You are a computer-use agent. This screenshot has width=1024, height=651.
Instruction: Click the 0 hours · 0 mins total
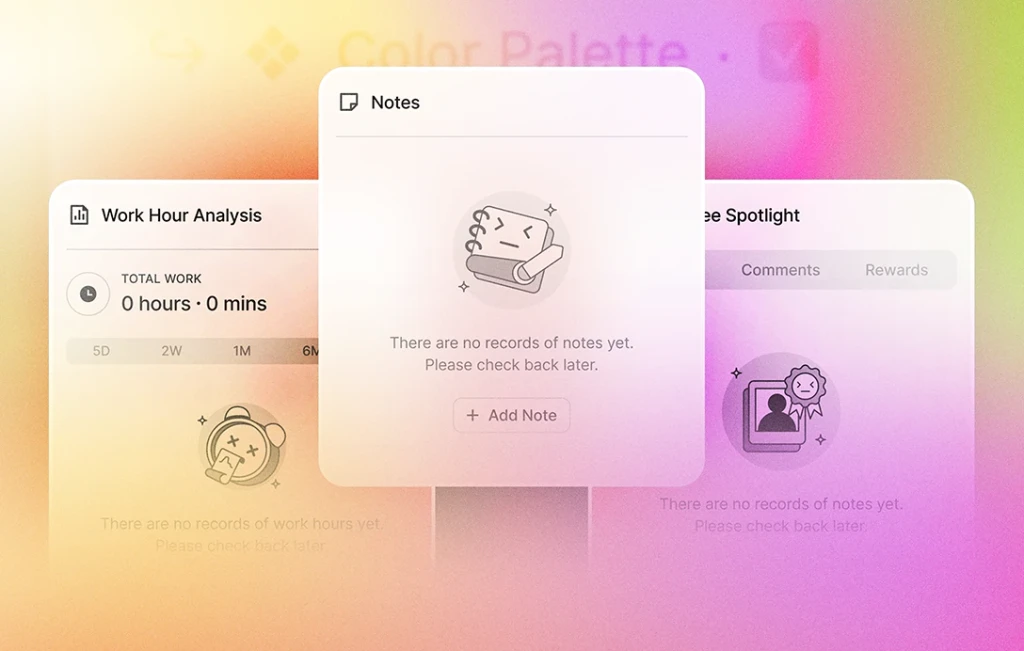tap(194, 304)
